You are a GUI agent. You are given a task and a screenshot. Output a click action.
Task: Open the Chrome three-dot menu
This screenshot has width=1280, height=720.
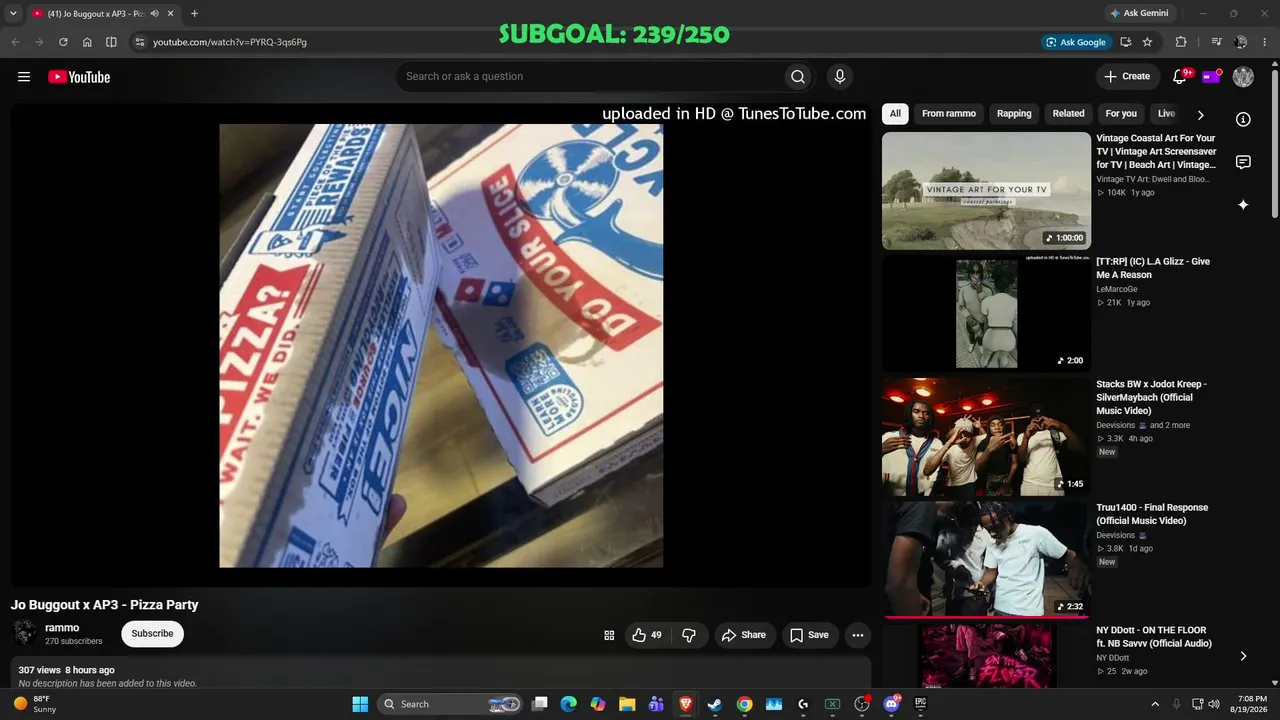[1265, 42]
